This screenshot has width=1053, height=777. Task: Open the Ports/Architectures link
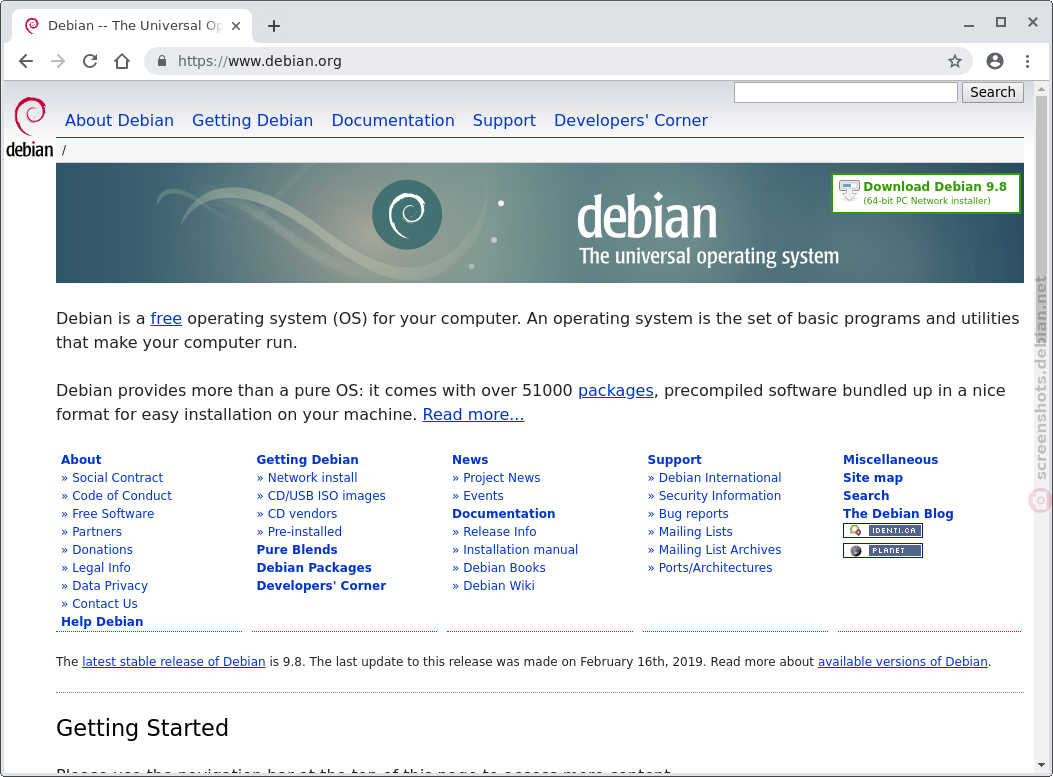[x=715, y=568]
